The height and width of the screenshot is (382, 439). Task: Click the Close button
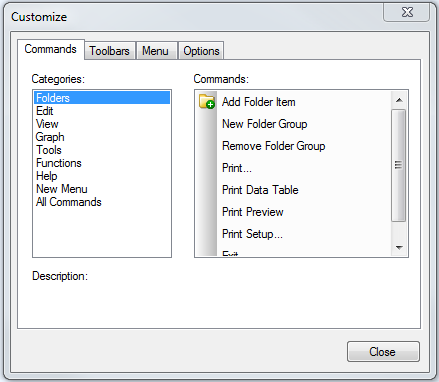383,352
